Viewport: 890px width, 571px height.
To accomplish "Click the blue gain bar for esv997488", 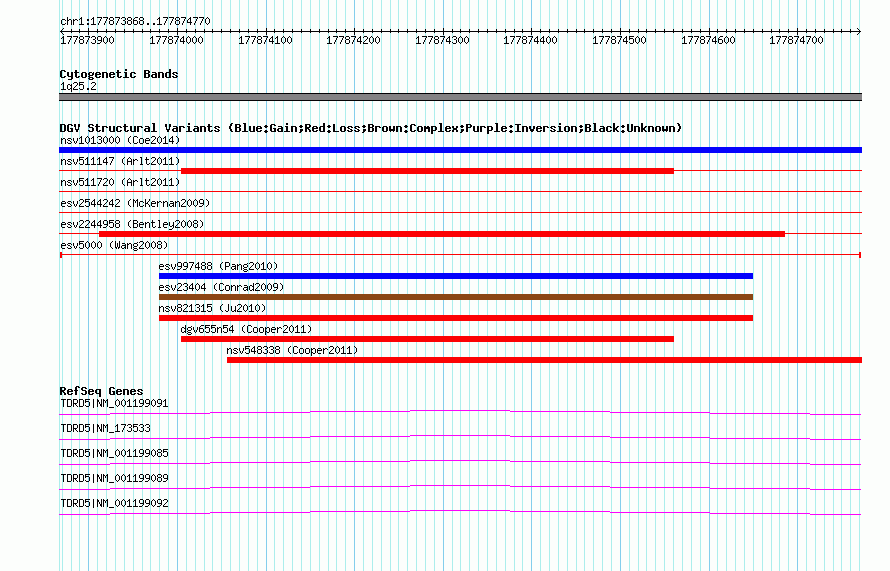I will 456,276.
